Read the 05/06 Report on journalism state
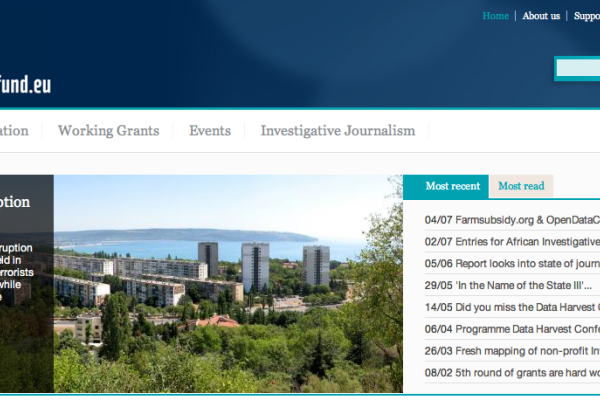600x400 pixels. 512,264
